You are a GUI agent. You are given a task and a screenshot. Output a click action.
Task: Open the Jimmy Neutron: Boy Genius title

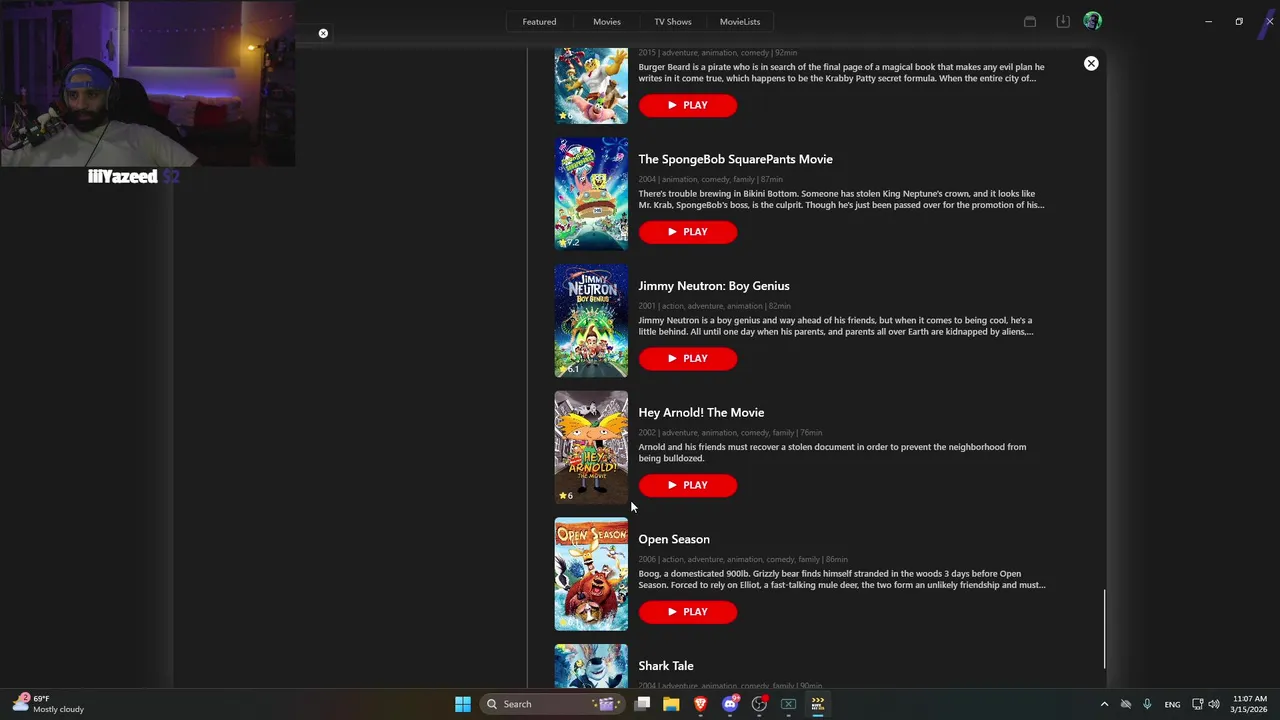tap(714, 286)
